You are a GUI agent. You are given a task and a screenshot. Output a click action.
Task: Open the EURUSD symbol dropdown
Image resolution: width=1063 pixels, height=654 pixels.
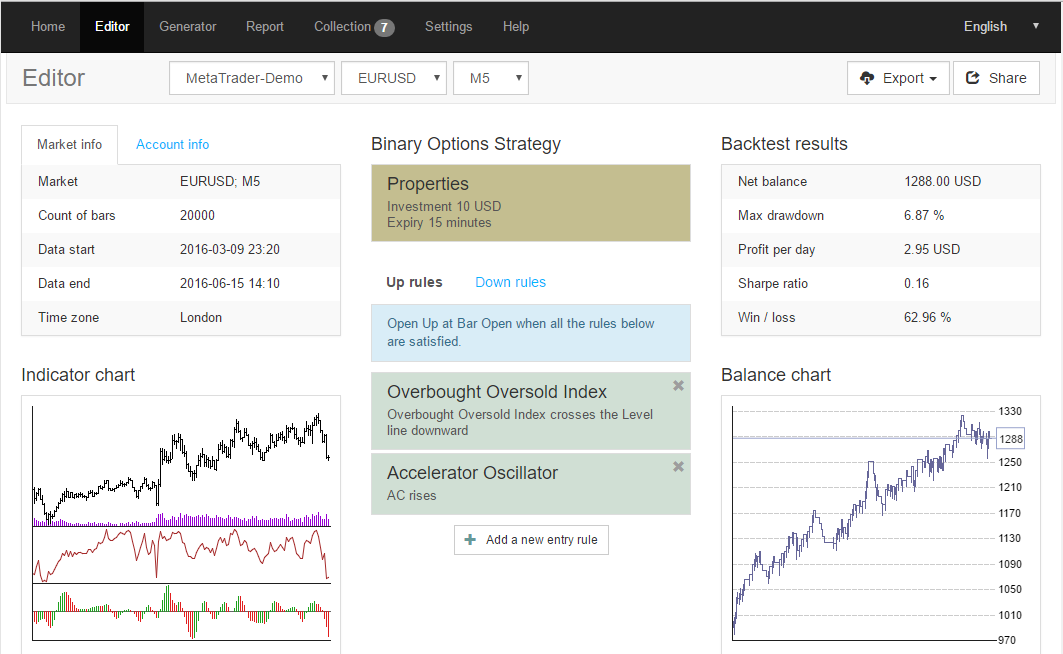394,78
